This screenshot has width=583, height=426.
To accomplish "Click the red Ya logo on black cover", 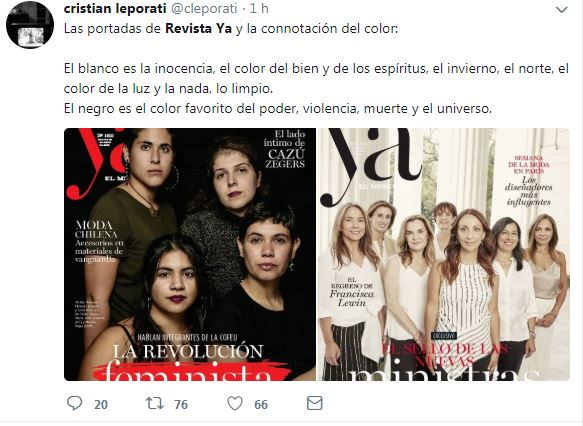I will click(x=95, y=164).
